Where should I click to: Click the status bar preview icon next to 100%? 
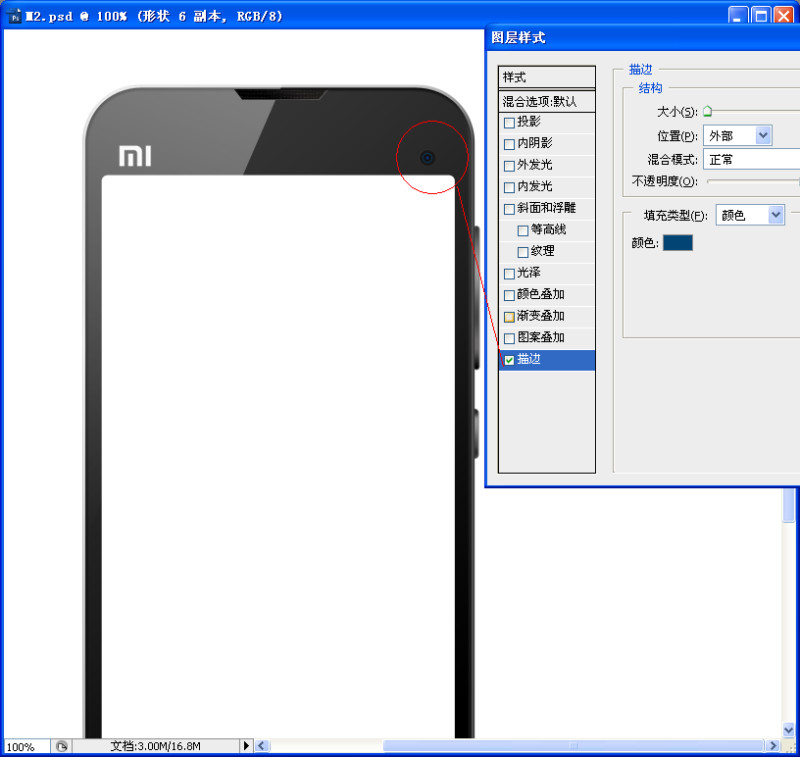[x=62, y=746]
